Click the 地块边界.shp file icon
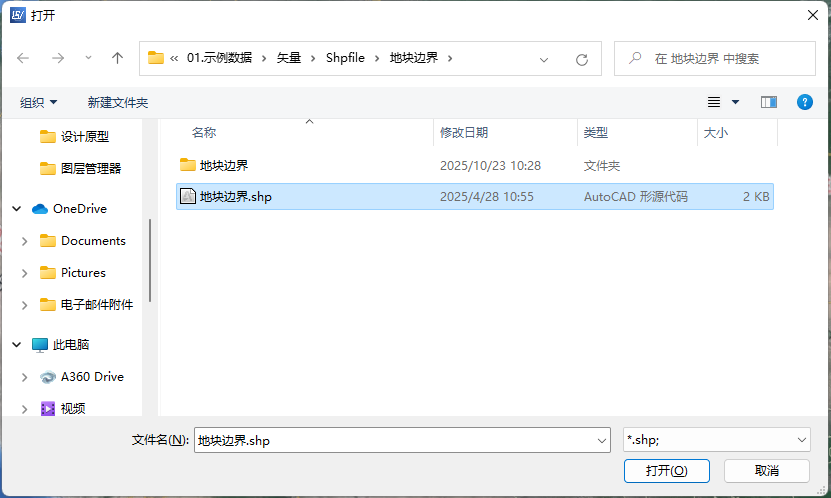Image resolution: width=831 pixels, height=498 pixels. pos(188,196)
